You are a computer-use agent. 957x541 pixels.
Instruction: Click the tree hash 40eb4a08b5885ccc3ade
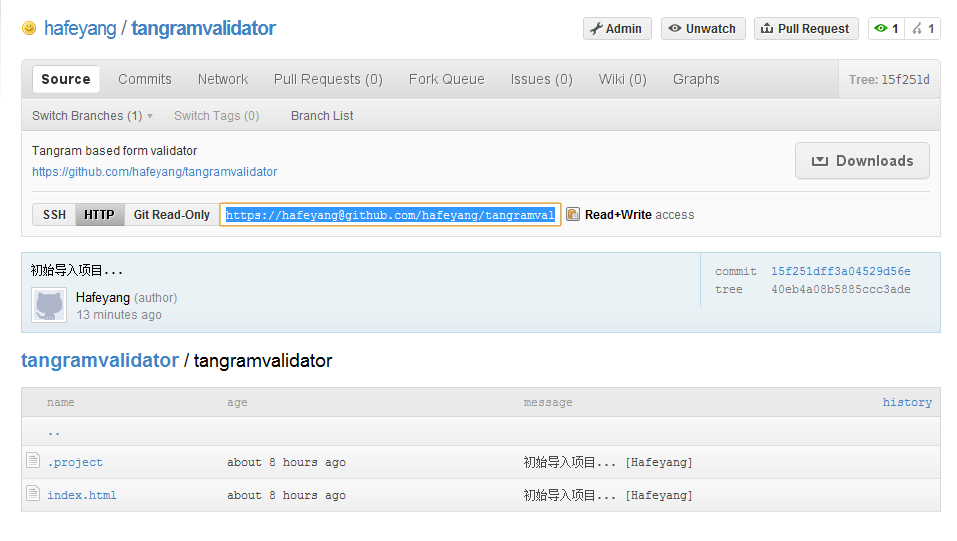pos(840,289)
